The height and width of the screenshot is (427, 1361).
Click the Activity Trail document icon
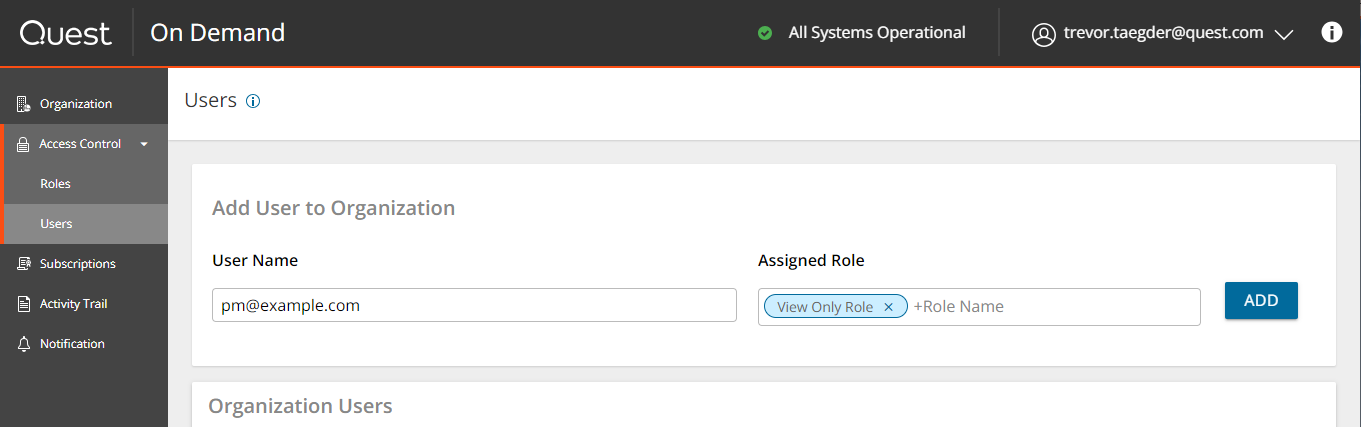tap(24, 304)
